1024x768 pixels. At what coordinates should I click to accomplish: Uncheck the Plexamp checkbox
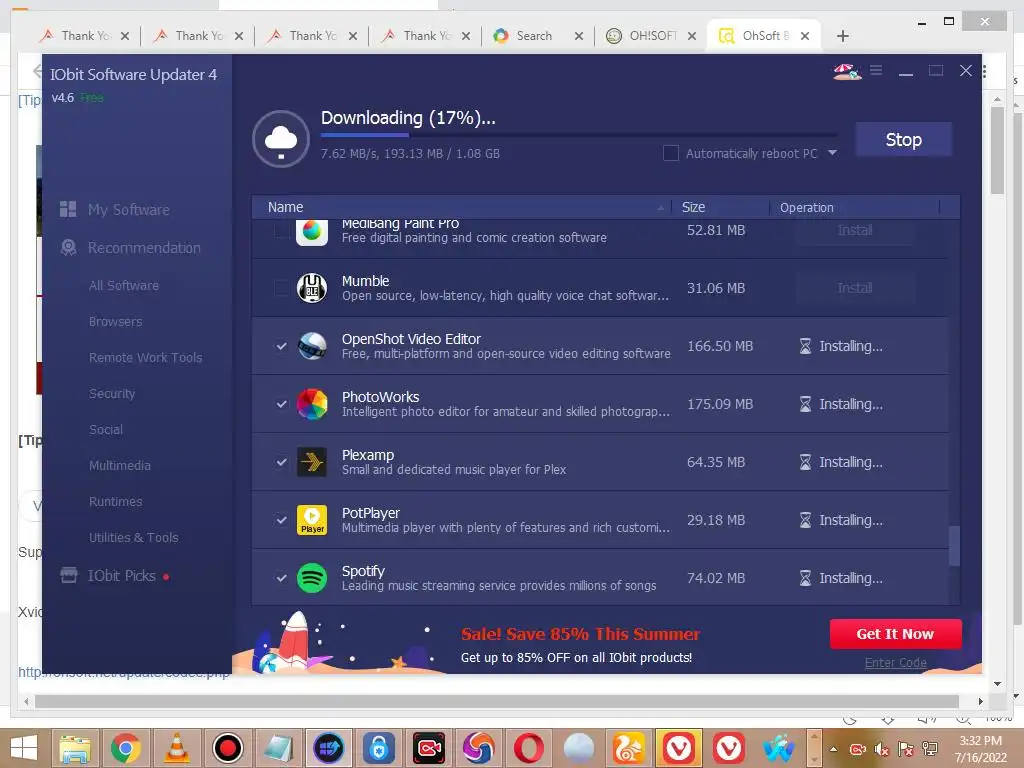tap(281, 462)
